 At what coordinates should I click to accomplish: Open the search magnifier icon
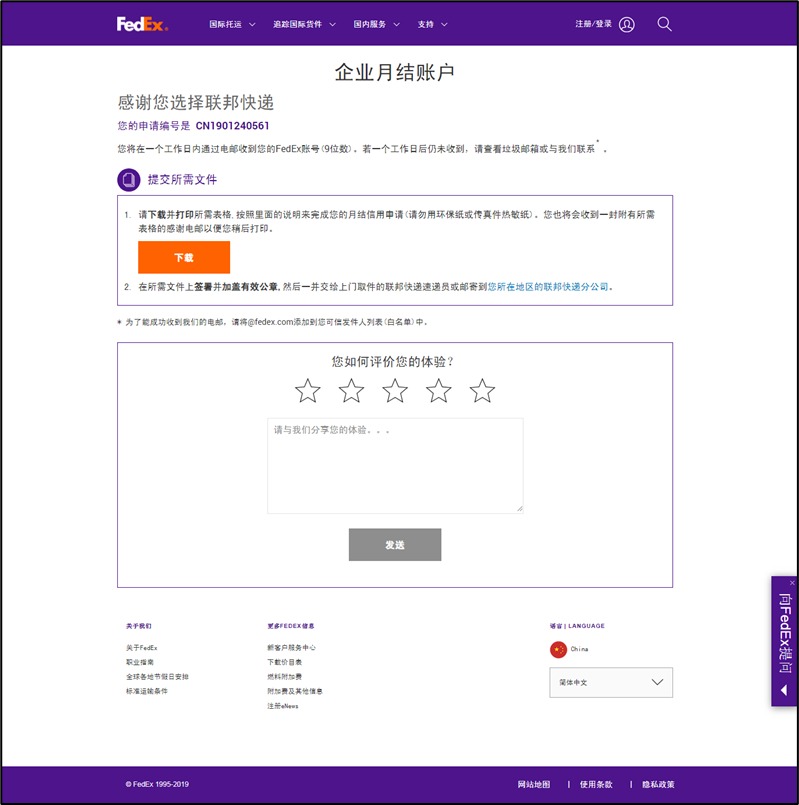(x=664, y=24)
